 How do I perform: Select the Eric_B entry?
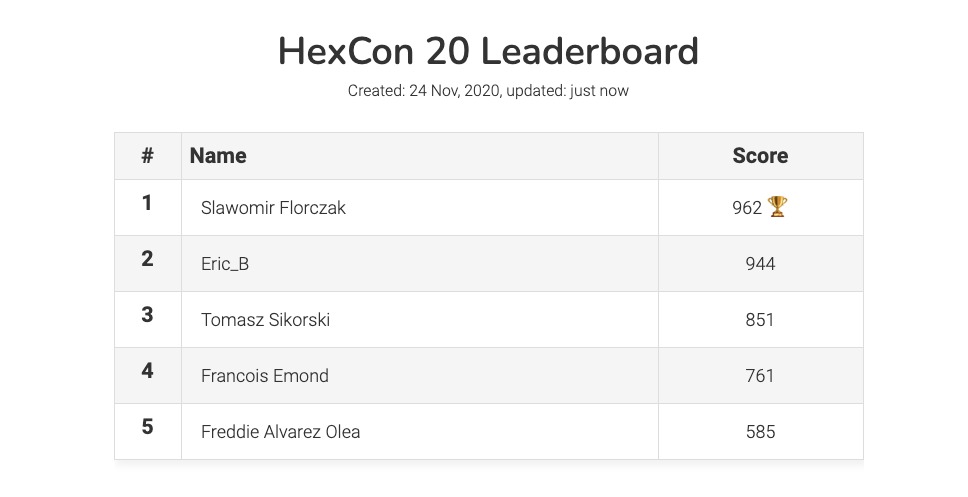click(225, 264)
